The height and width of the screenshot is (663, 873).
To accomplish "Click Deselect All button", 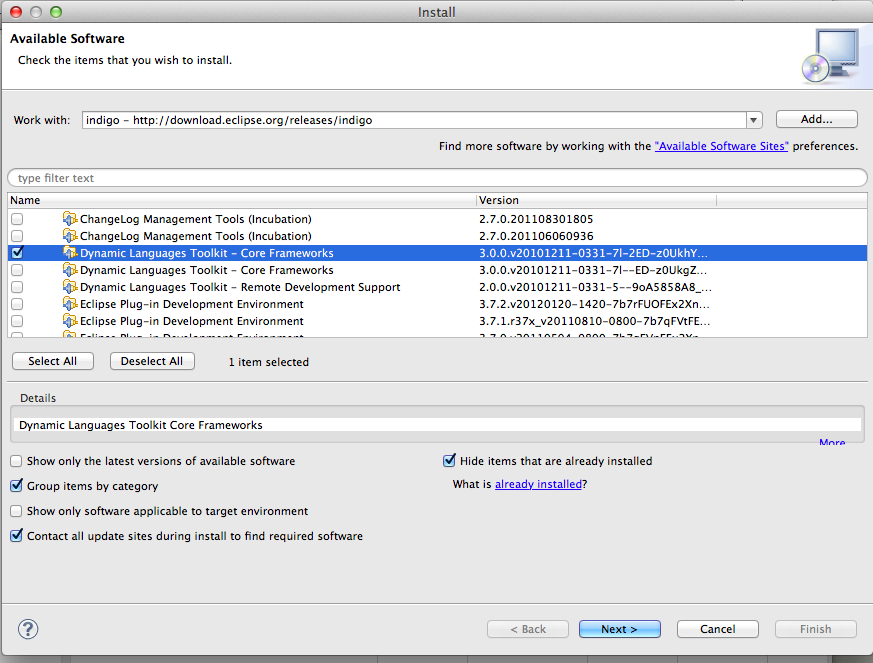I will pos(152,361).
